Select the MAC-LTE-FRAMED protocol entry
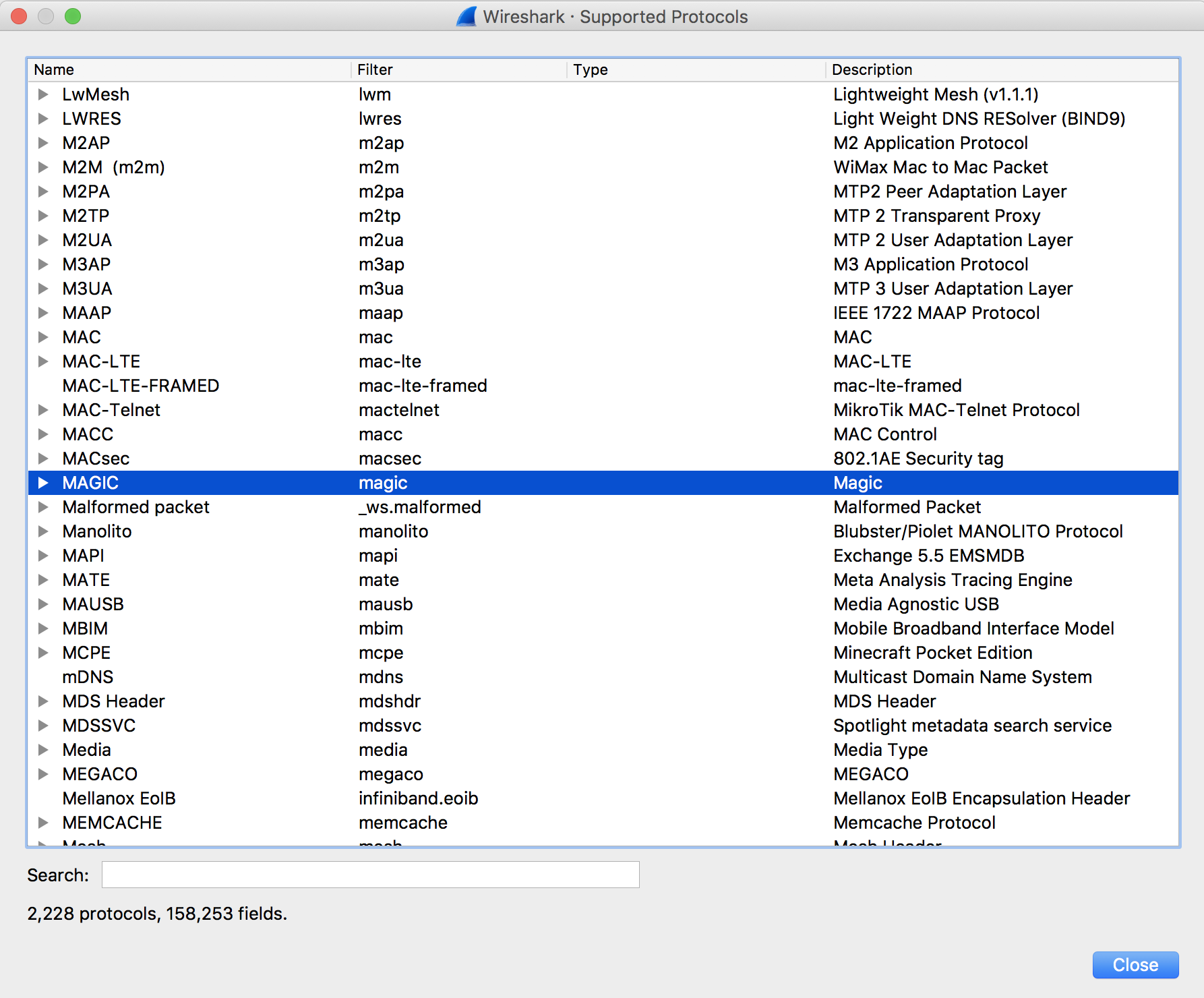 (x=140, y=386)
